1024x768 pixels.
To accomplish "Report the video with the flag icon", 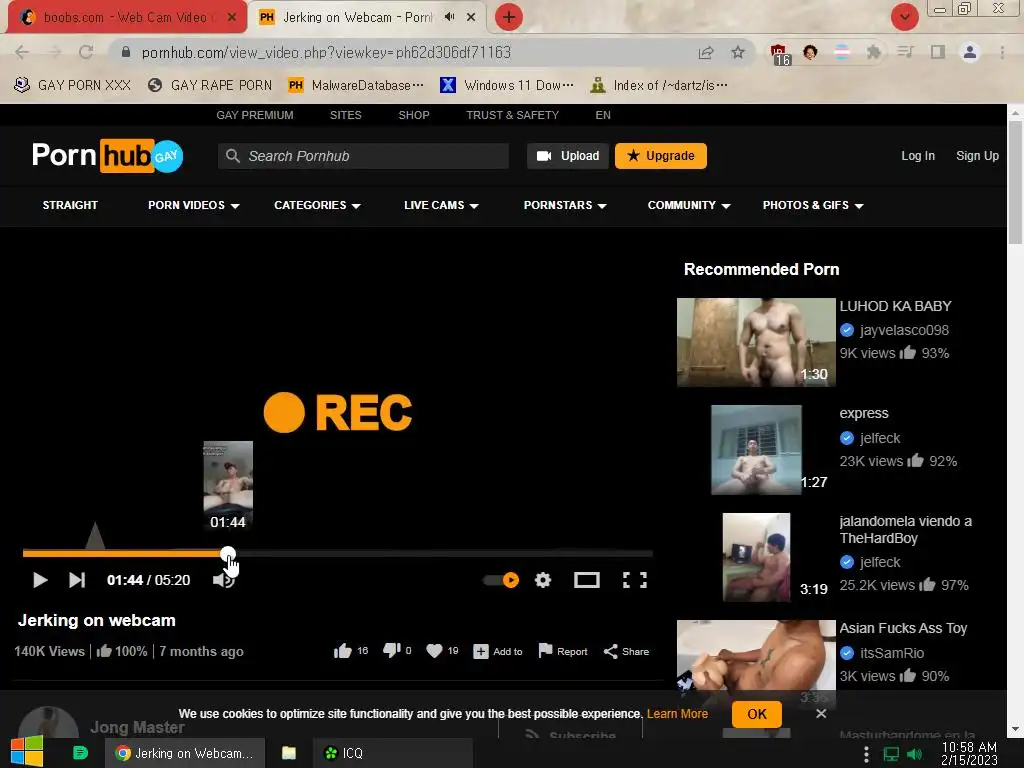I will tap(562, 651).
